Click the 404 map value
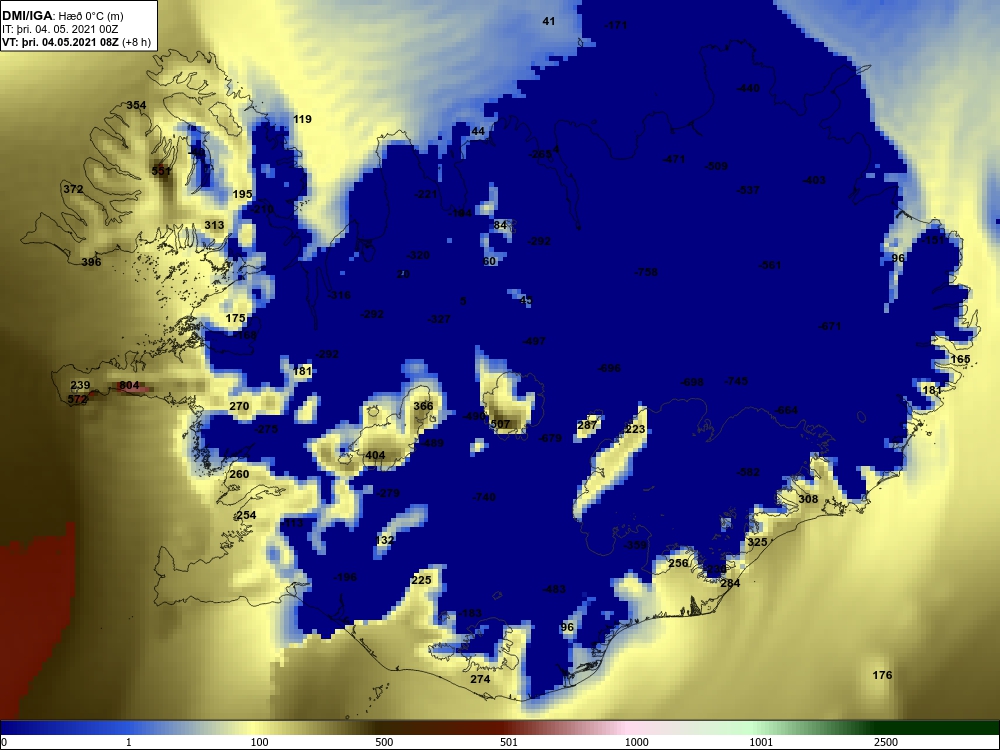The image size is (1000, 750). click(375, 455)
